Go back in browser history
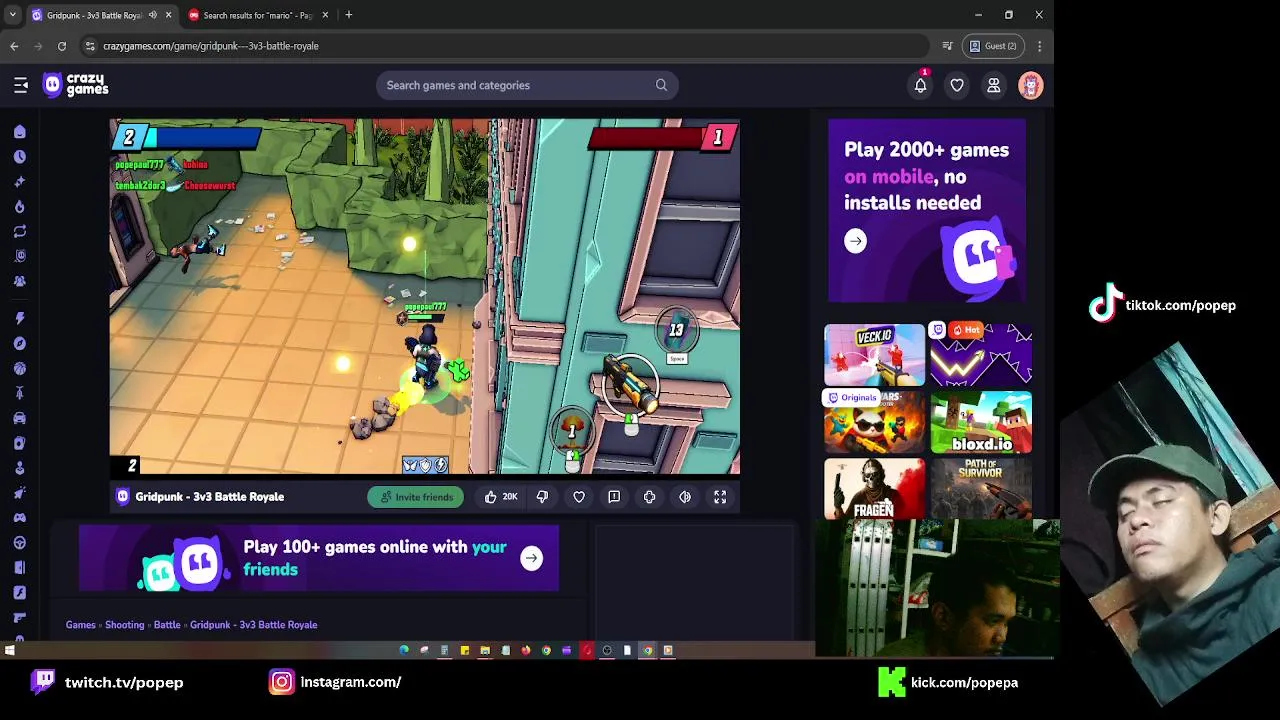The image size is (1280, 720). 14,46
